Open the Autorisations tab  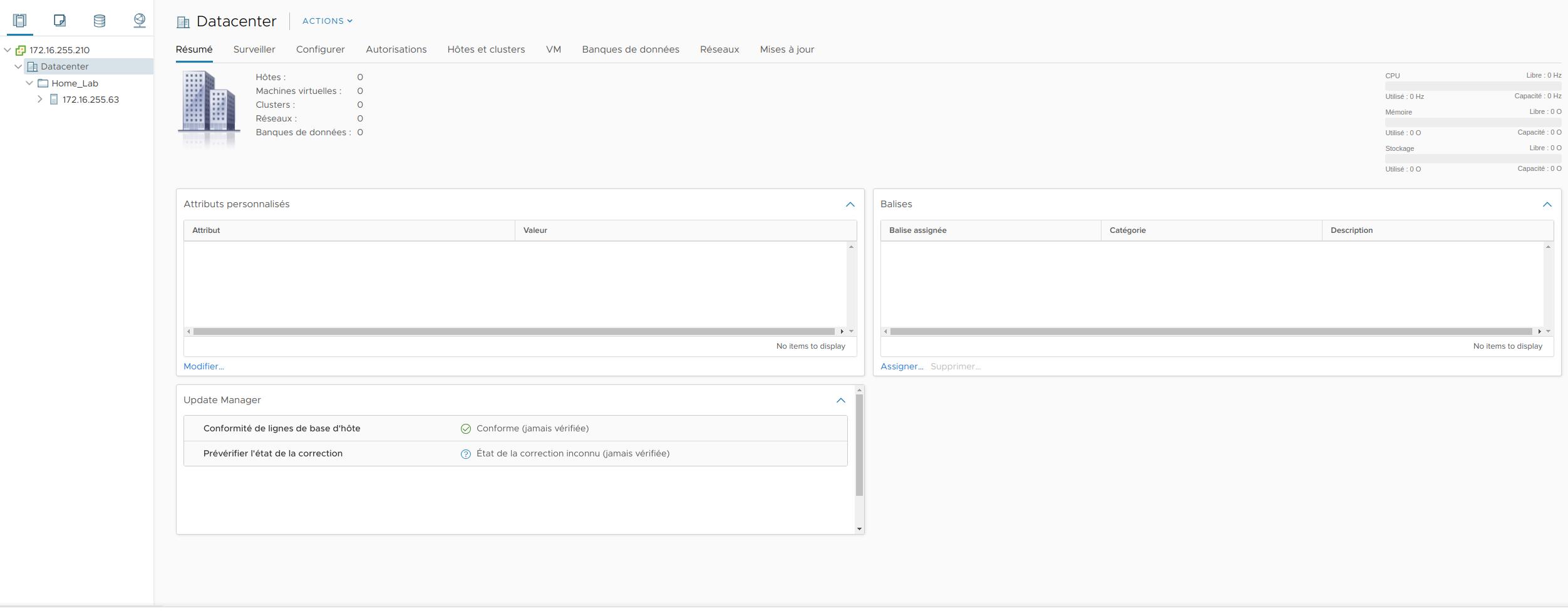tap(396, 49)
